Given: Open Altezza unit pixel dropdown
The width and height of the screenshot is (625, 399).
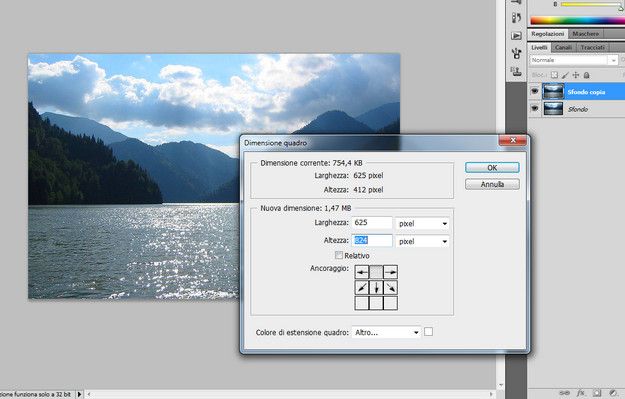Looking at the screenshot, I should [422, 242].
